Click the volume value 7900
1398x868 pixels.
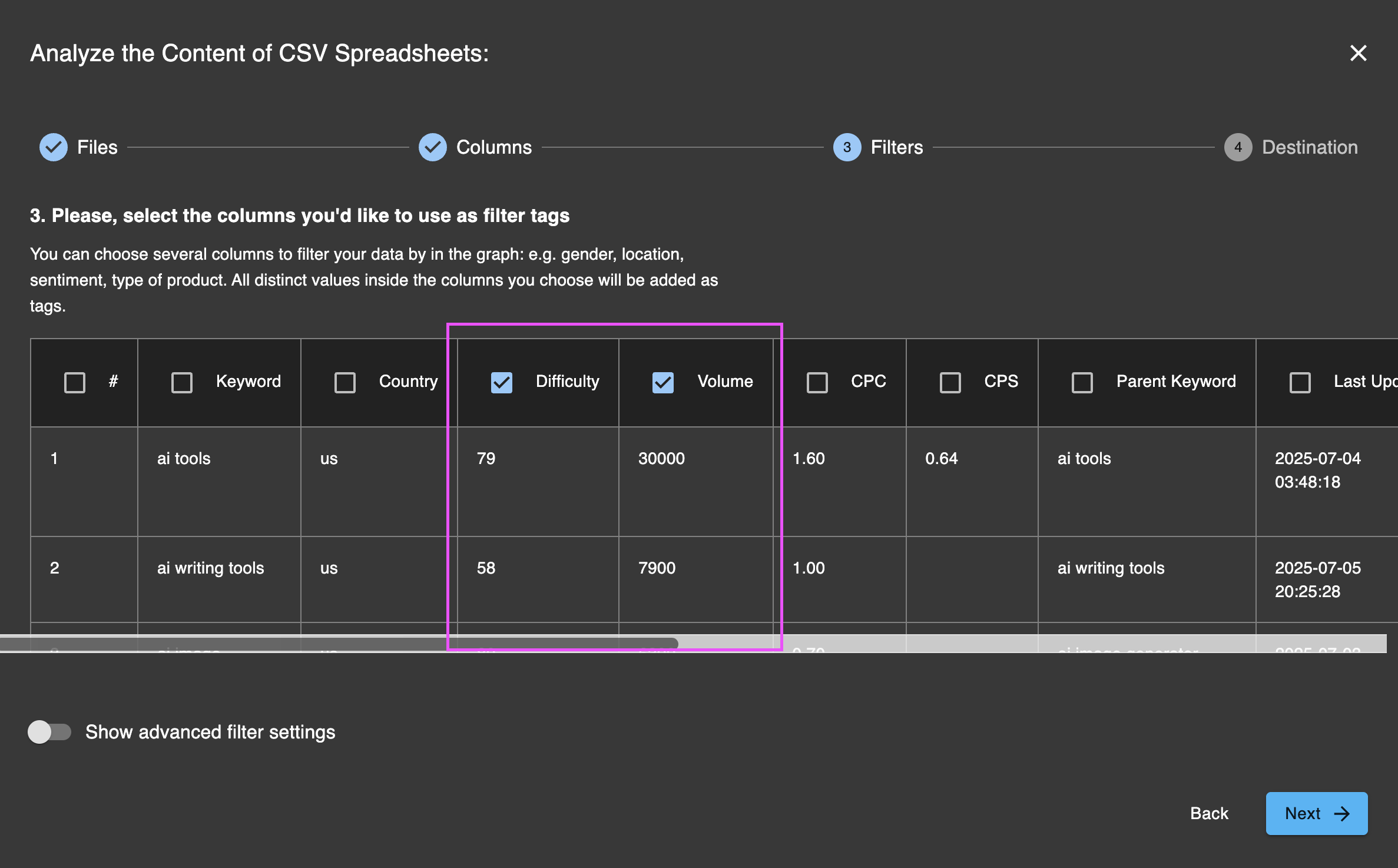pos(657,568)
